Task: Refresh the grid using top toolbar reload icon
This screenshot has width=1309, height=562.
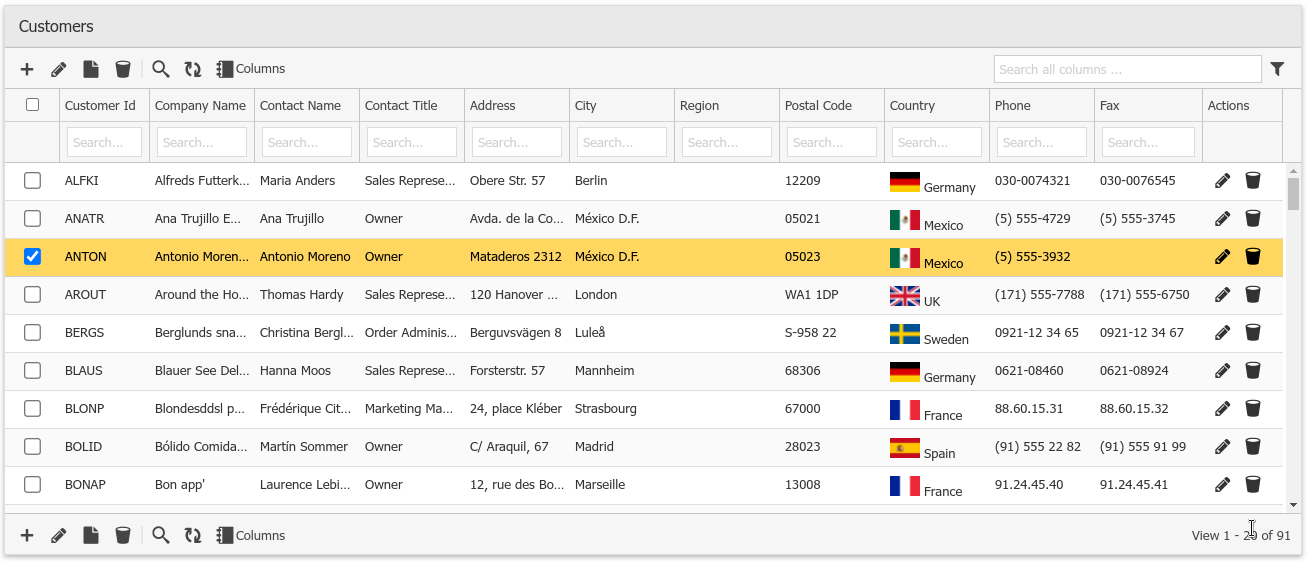Action: (x=193, y=69)
